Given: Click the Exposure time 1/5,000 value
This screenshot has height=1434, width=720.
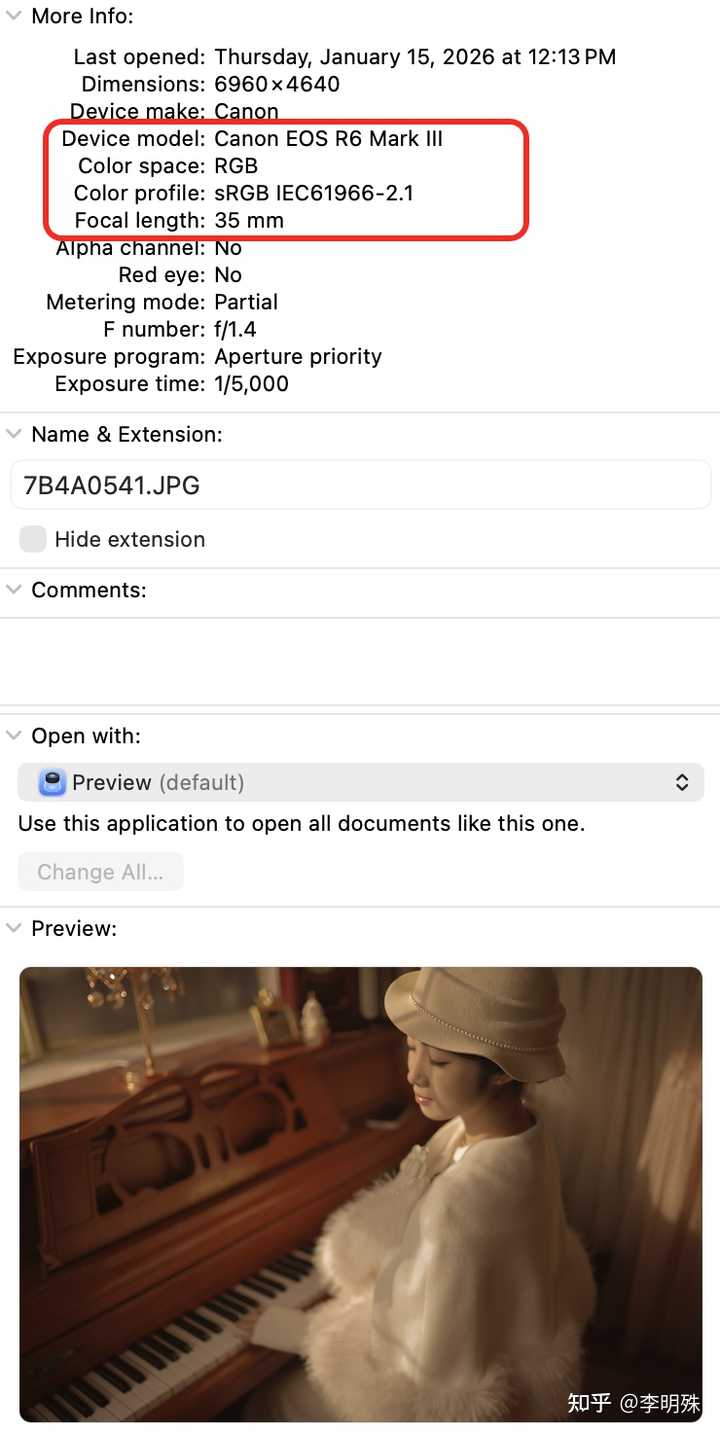Looking at the screenshot, I should coord(251,384).
